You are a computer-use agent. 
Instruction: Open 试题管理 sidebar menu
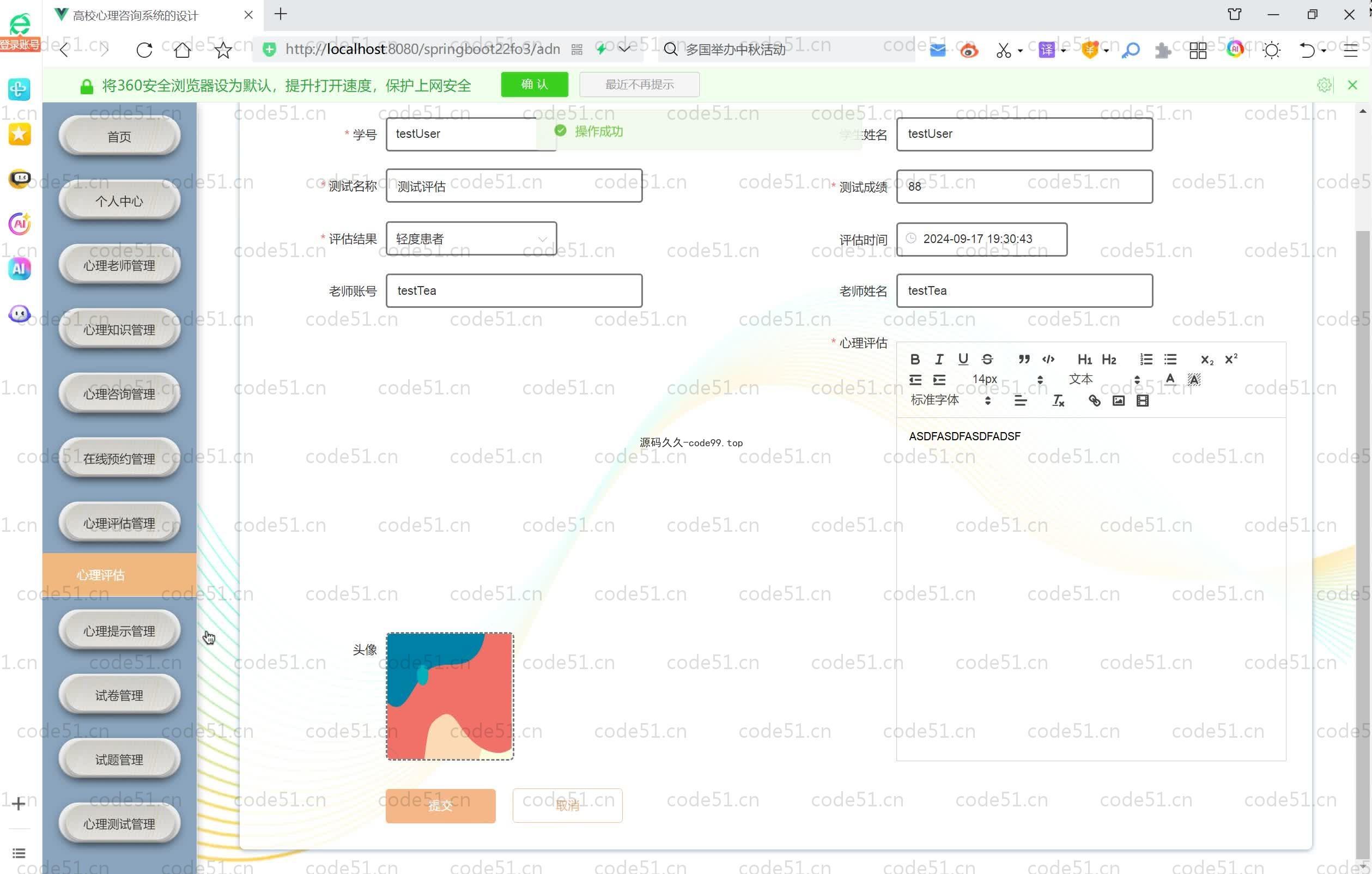(x=119, y=759)
